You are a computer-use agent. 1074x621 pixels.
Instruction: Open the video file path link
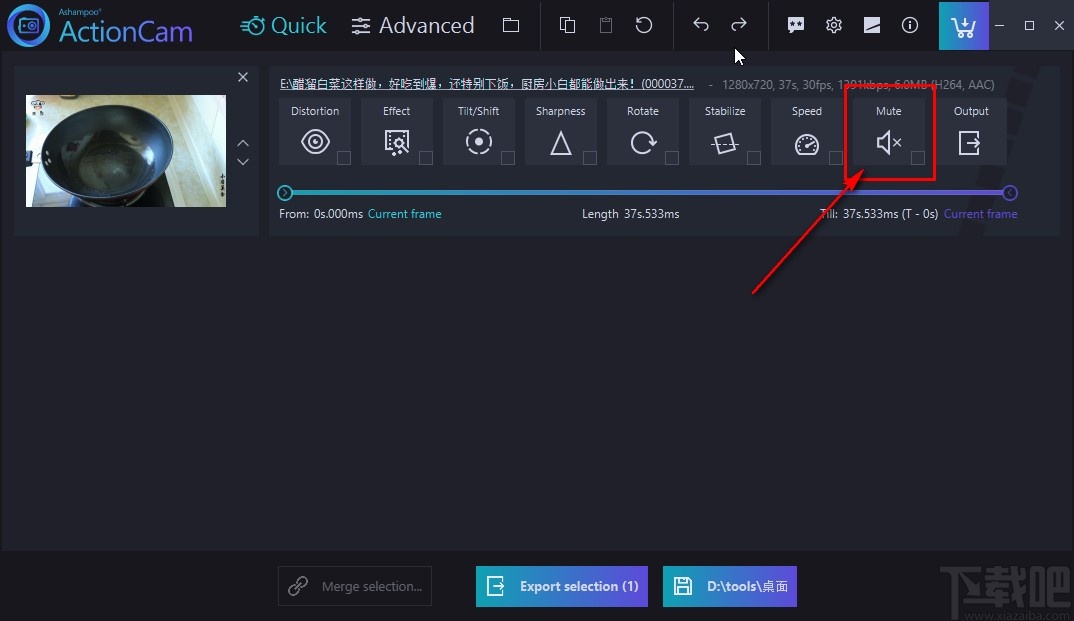pos(487,84)
